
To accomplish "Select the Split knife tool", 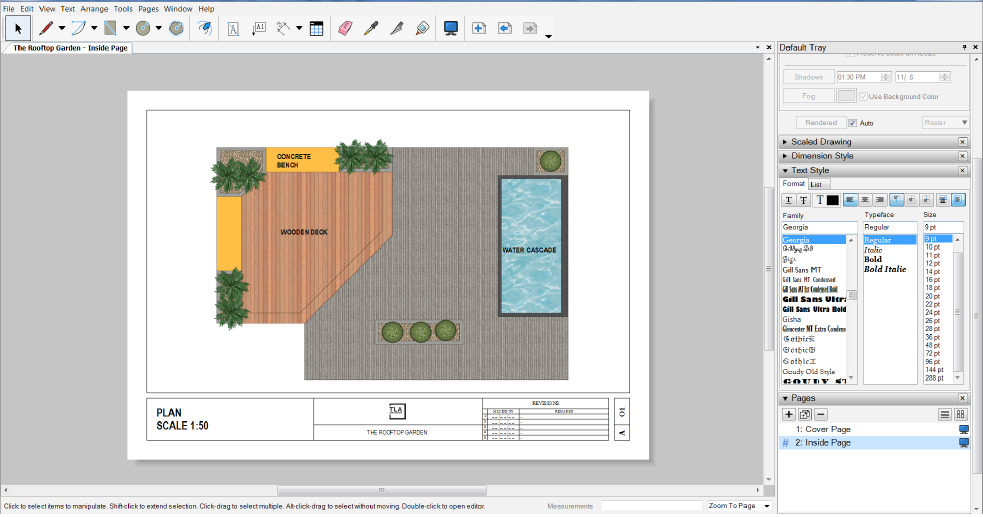I will [397, 28].
